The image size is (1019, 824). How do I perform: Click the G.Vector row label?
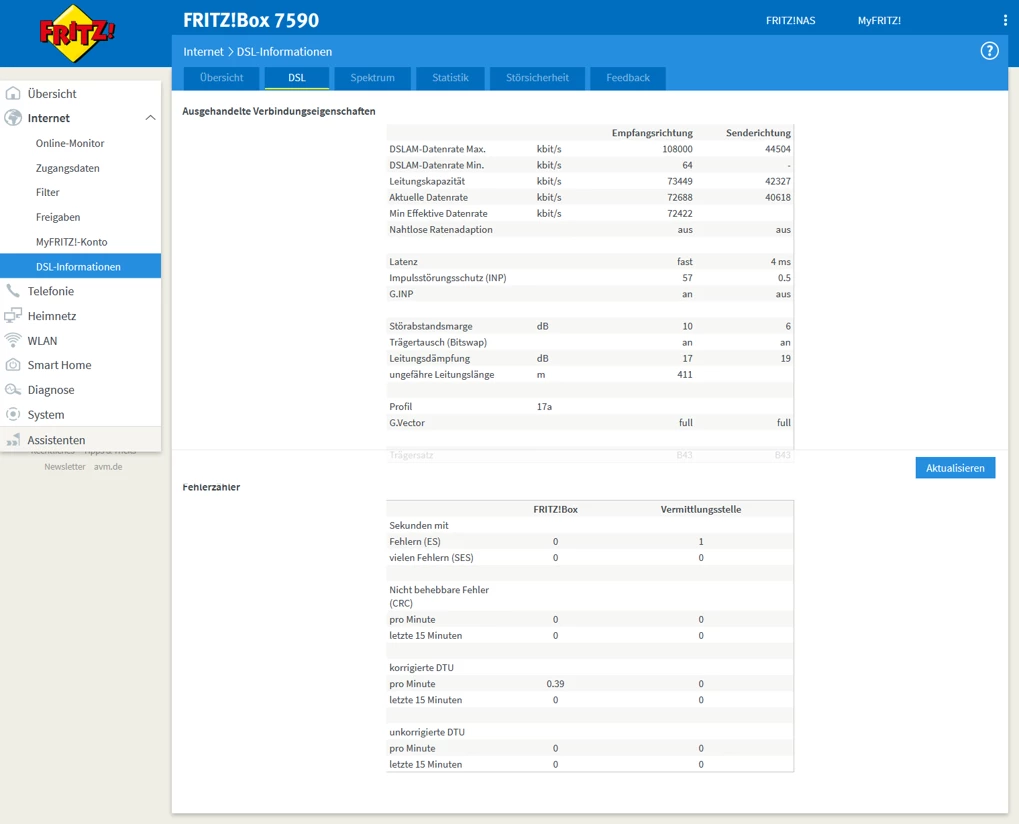(407, 422)
